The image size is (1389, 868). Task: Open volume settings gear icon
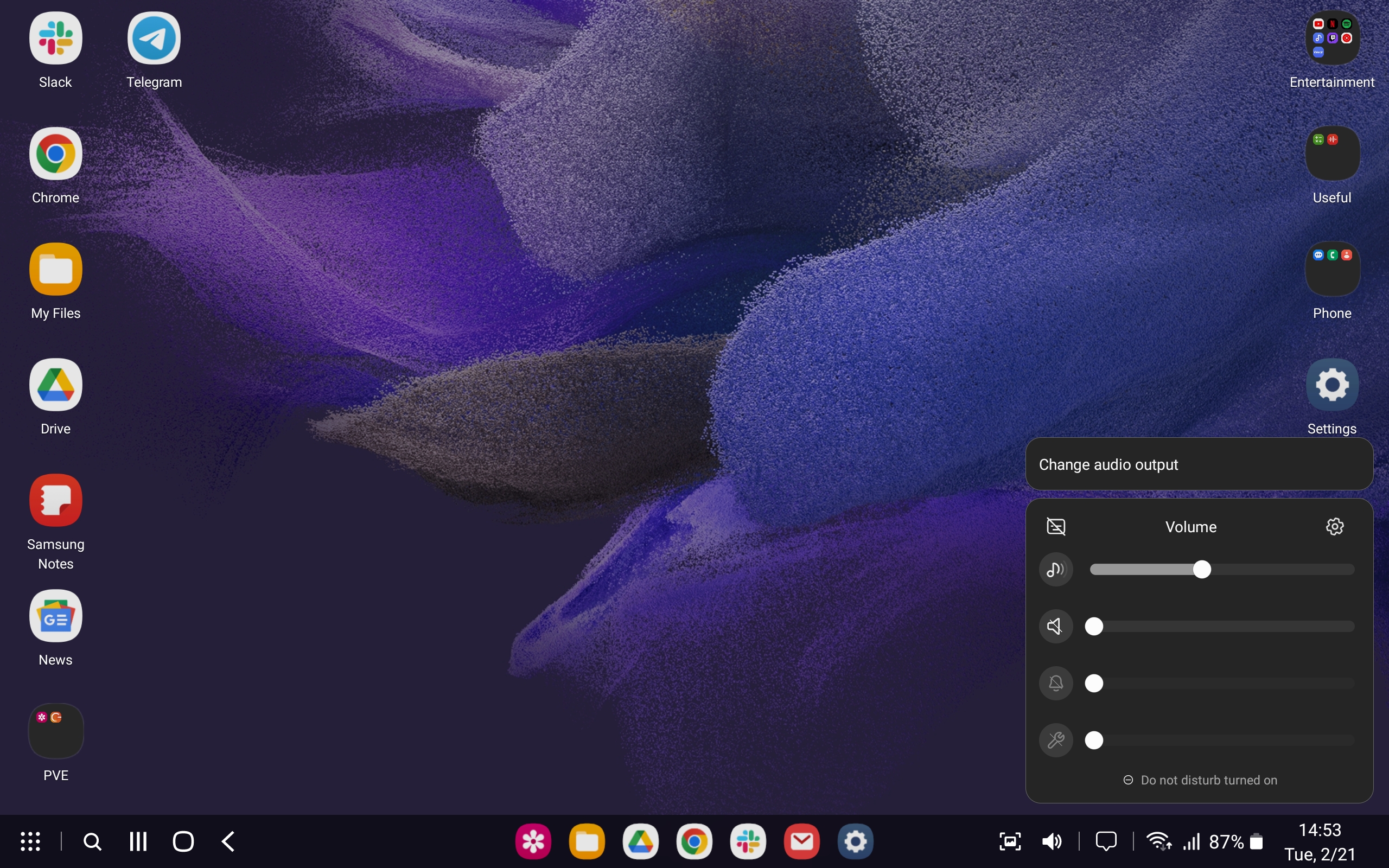coord(1335,526)
